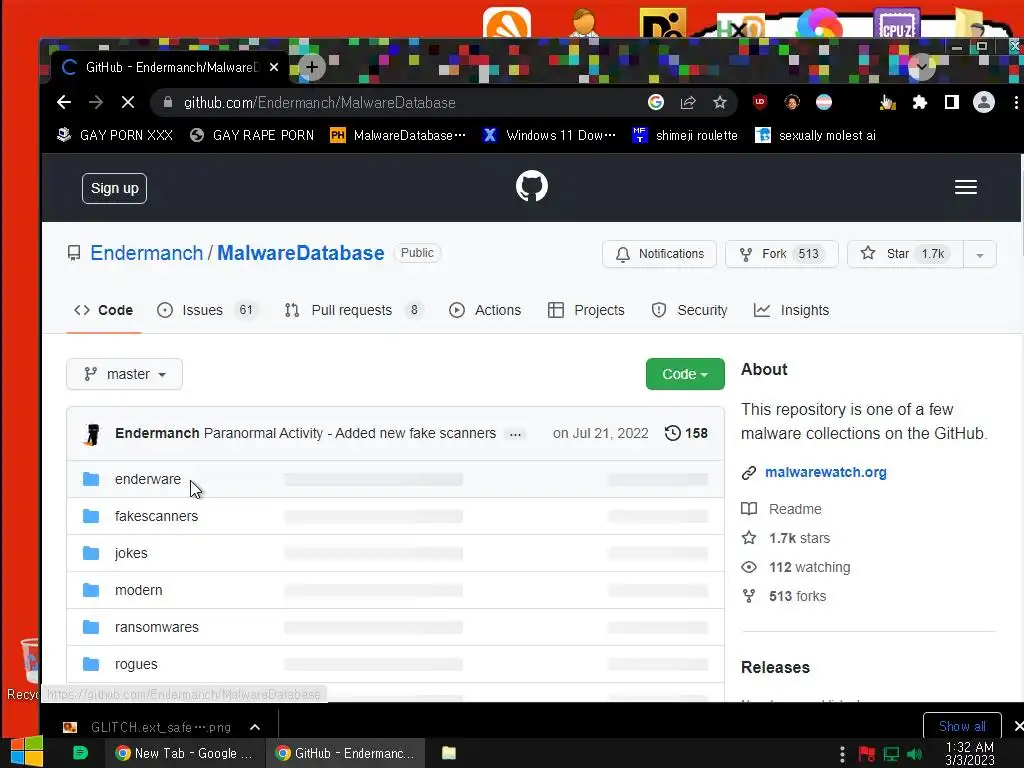Viewport: 1024px width, 768px height.
Task: Open the Security tab
Action: [690, 310]
